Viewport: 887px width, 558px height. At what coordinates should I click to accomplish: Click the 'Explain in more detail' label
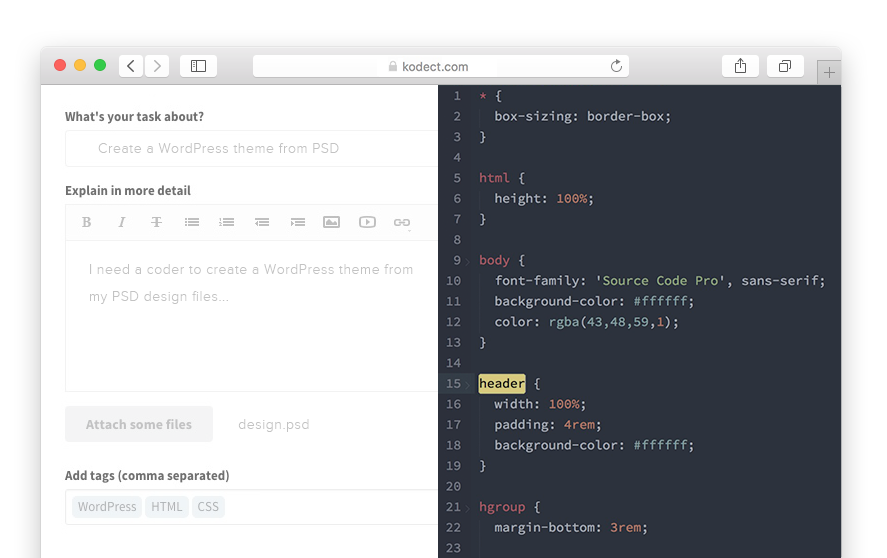pyautogui.click(x=128, y=191)
